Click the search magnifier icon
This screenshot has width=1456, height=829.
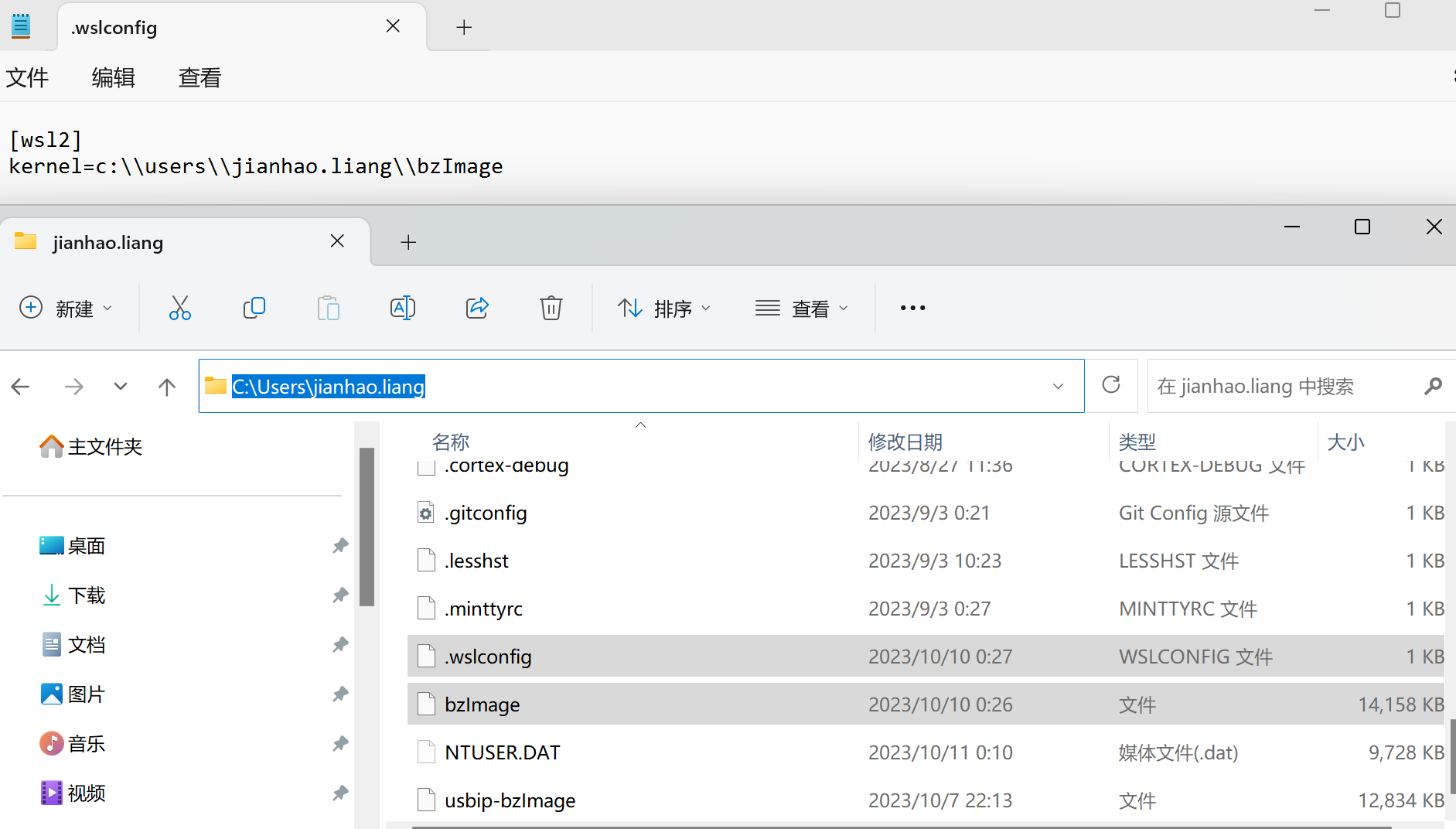tap(1433, 386)
